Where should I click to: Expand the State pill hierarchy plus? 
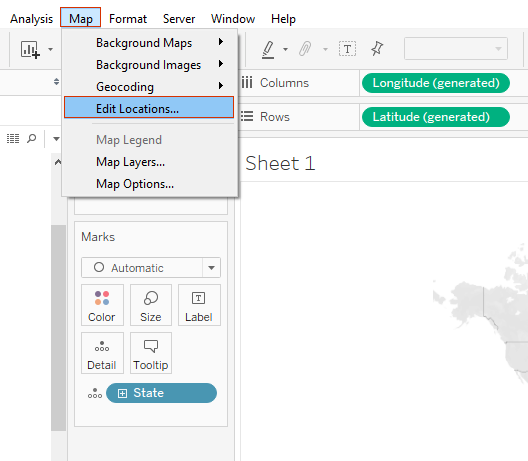click(x=122, y=393)
